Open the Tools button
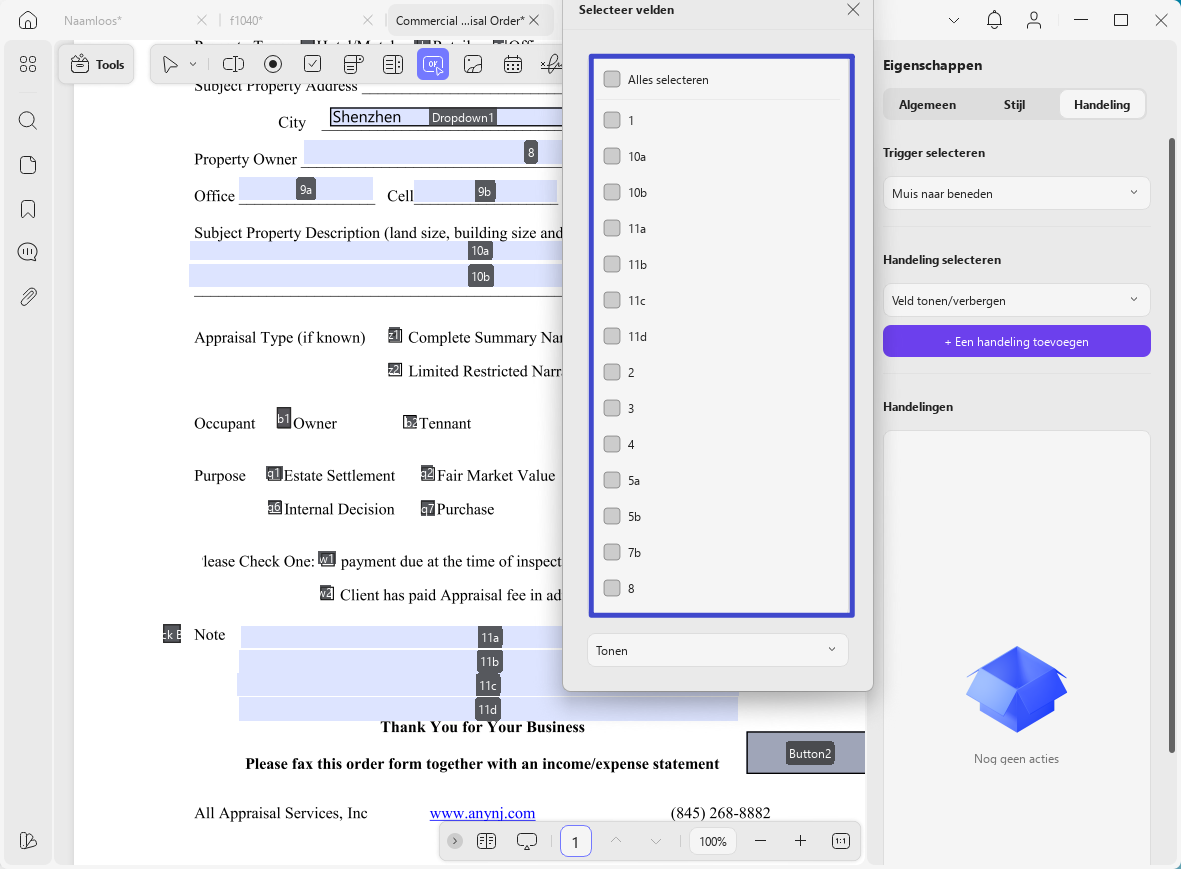Screen dimensions: 1181x869 click(97, 65)
